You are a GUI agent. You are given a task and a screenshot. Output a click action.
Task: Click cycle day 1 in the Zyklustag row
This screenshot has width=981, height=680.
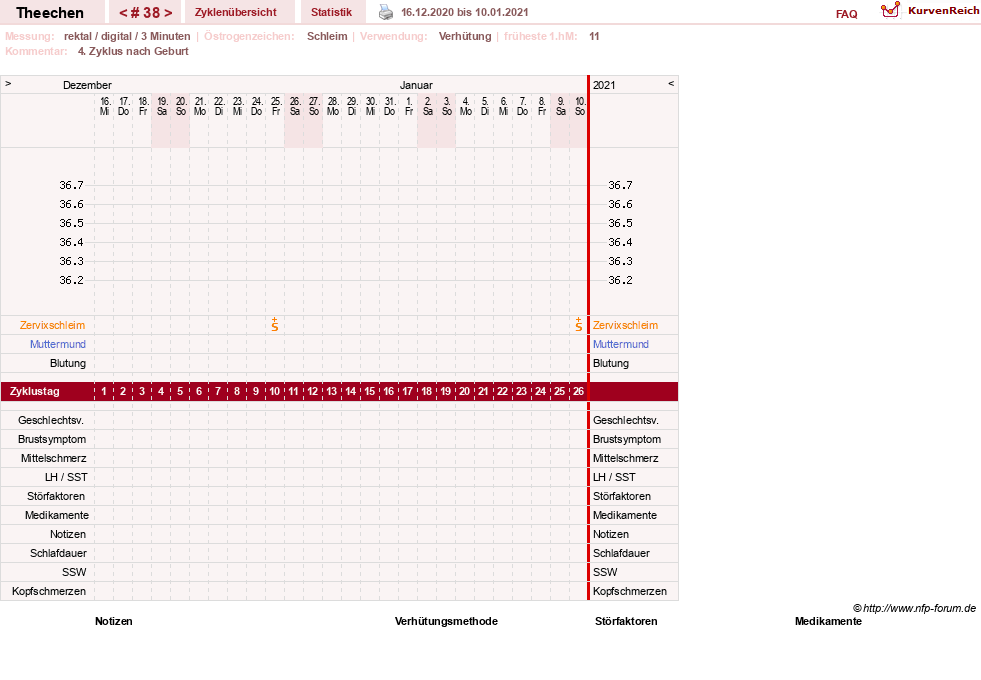[104, 392]
